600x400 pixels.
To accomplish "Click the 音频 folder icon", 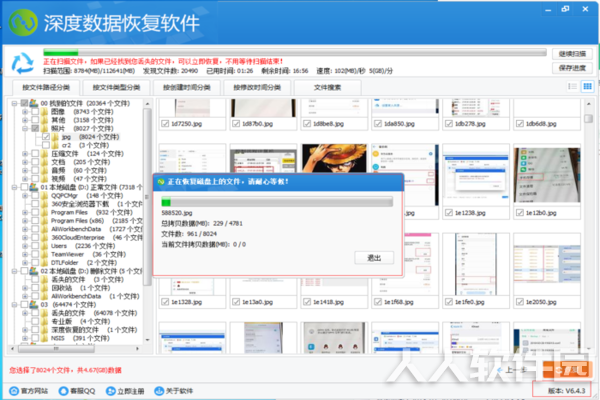I will (x=45, y=170).
